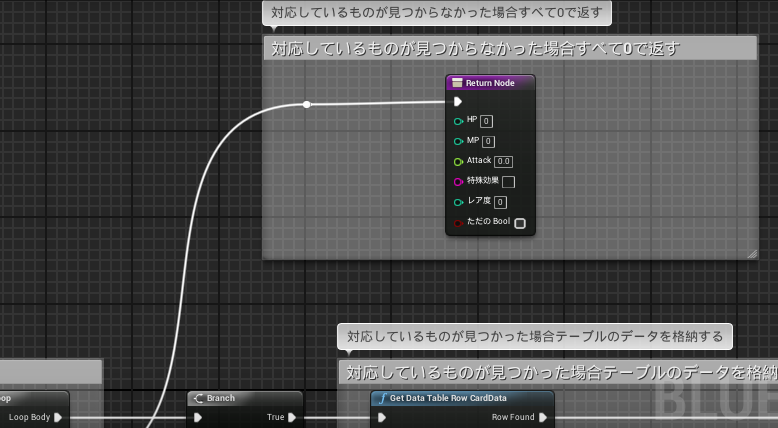Select the すべて0で返す comment box title
The width and height of the screenshot is (778, 428).
(510, 49)
